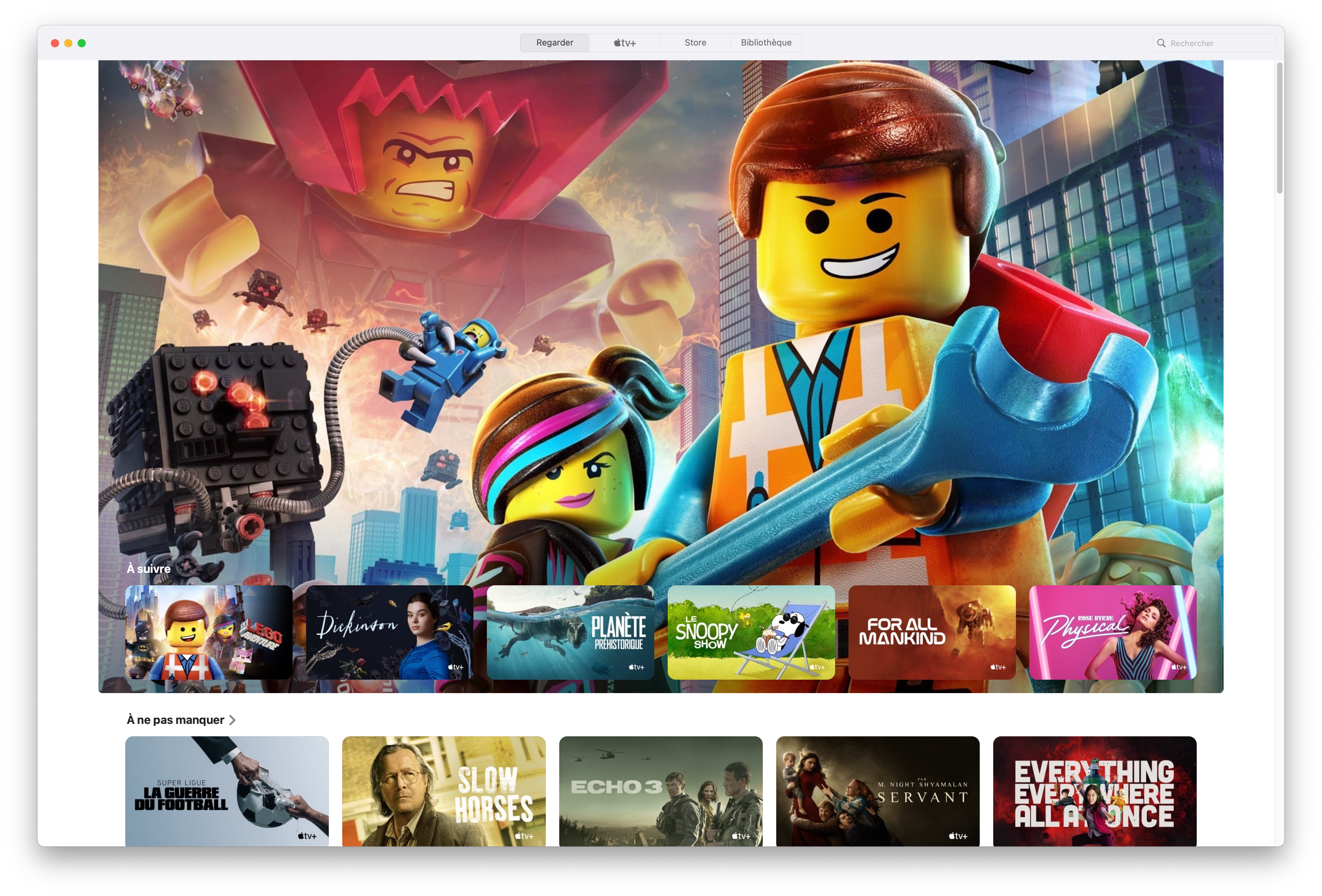Open Le Snoopy Show card
This screenshot has height=896, width=1322.
point(751,632)
